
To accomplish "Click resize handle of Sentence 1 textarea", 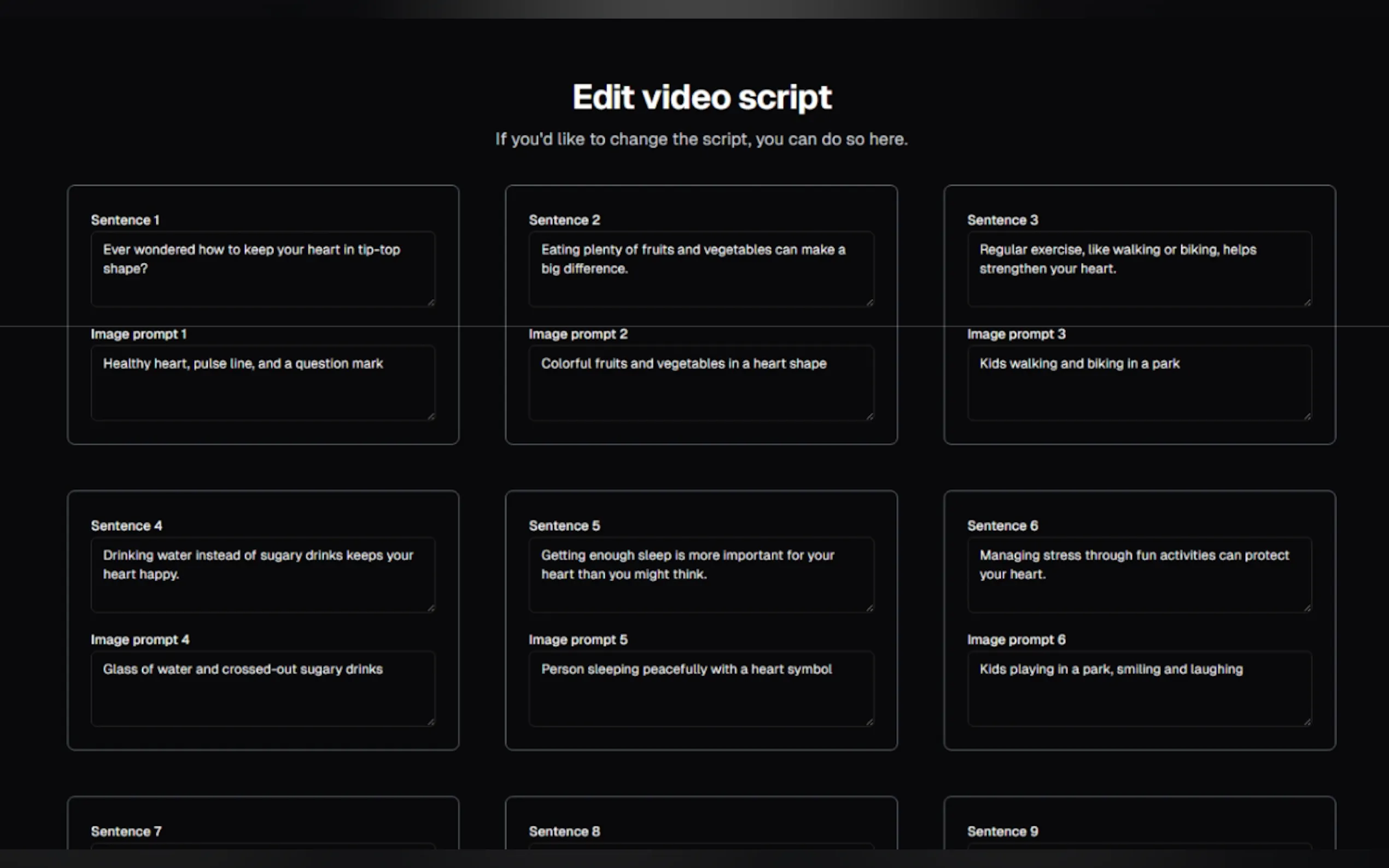I will [x=431, y=302].
